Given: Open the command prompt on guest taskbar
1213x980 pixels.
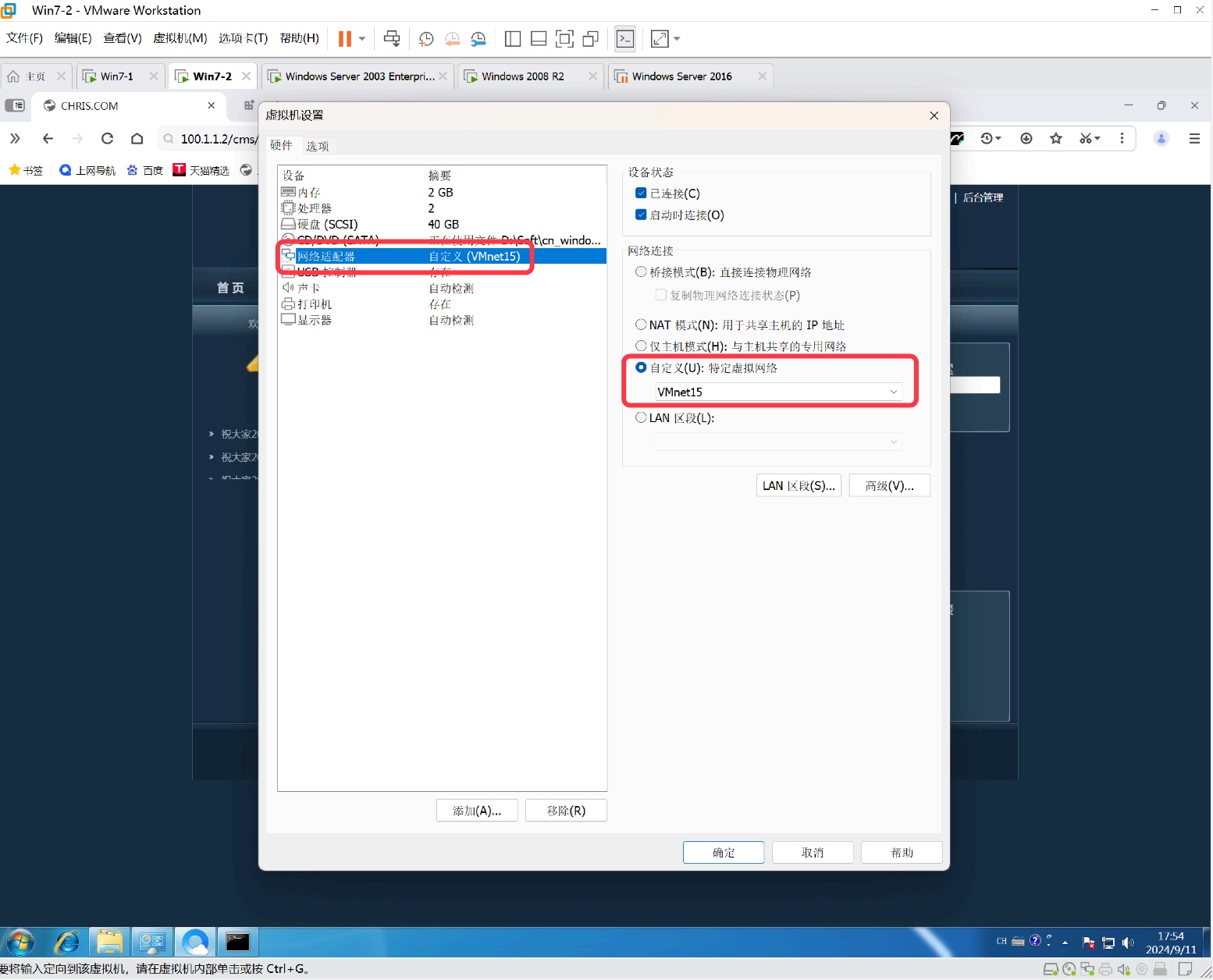Looking at the screenshot, I should point(237,943).
